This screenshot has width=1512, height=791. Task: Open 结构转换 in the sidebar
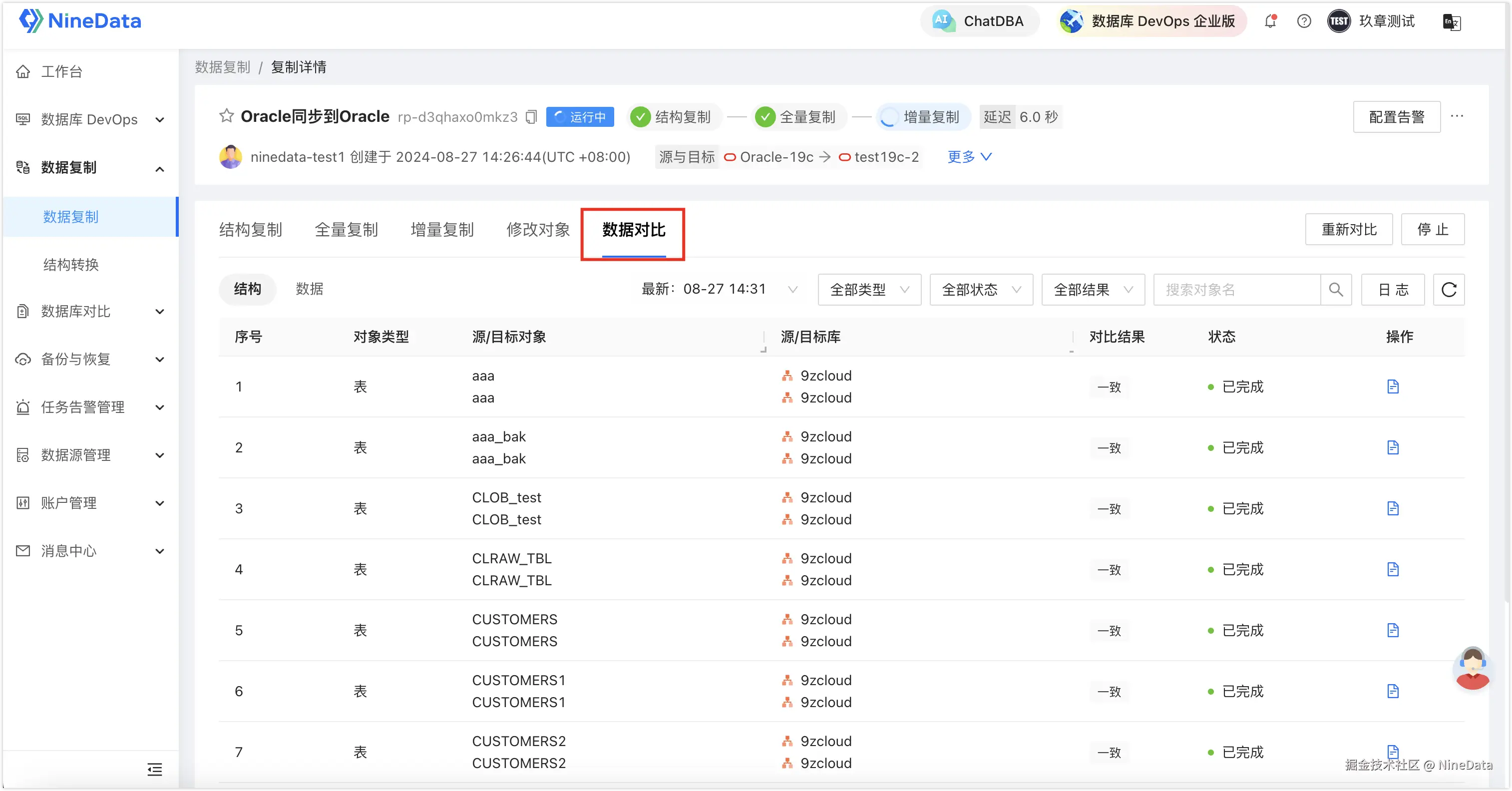coord(71,265)
